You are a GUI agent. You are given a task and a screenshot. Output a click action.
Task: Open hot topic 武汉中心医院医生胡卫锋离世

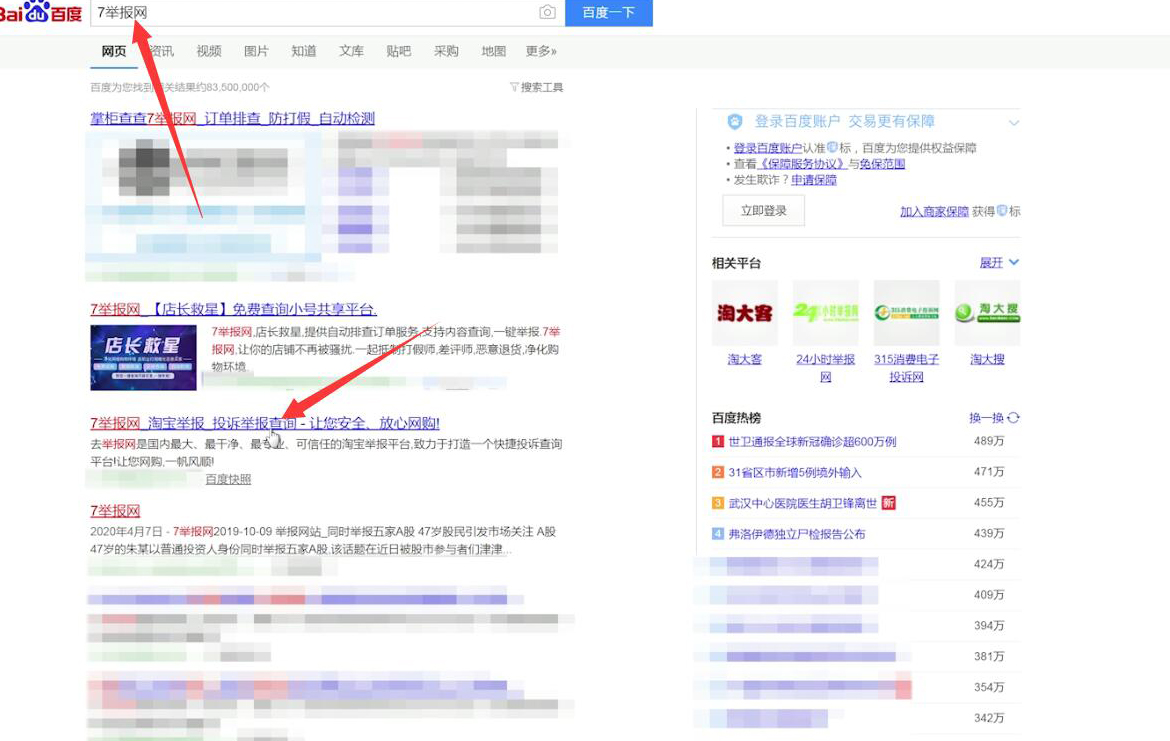(x=803, y=503)
